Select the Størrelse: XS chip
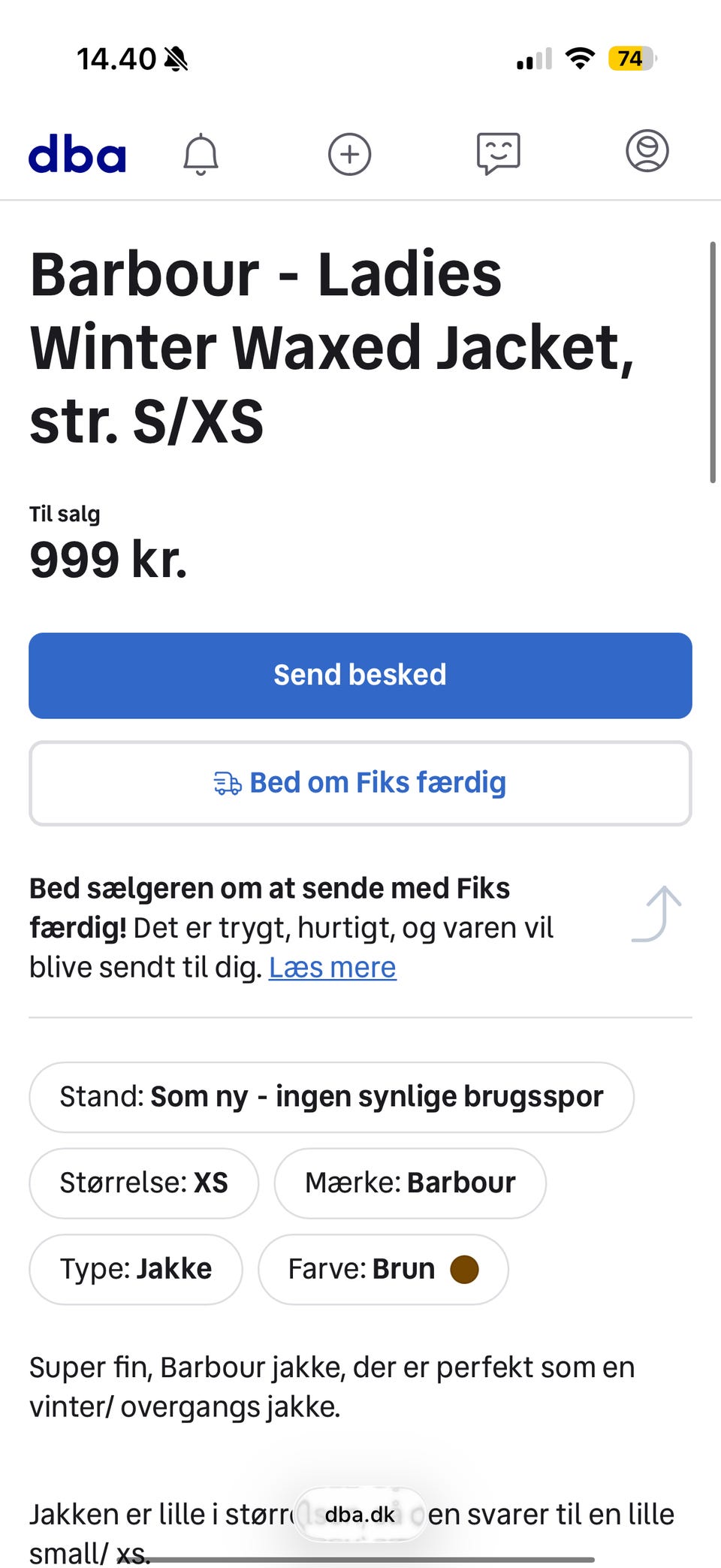Viewport: 721px width, 1568px height. pos(143,1183)
